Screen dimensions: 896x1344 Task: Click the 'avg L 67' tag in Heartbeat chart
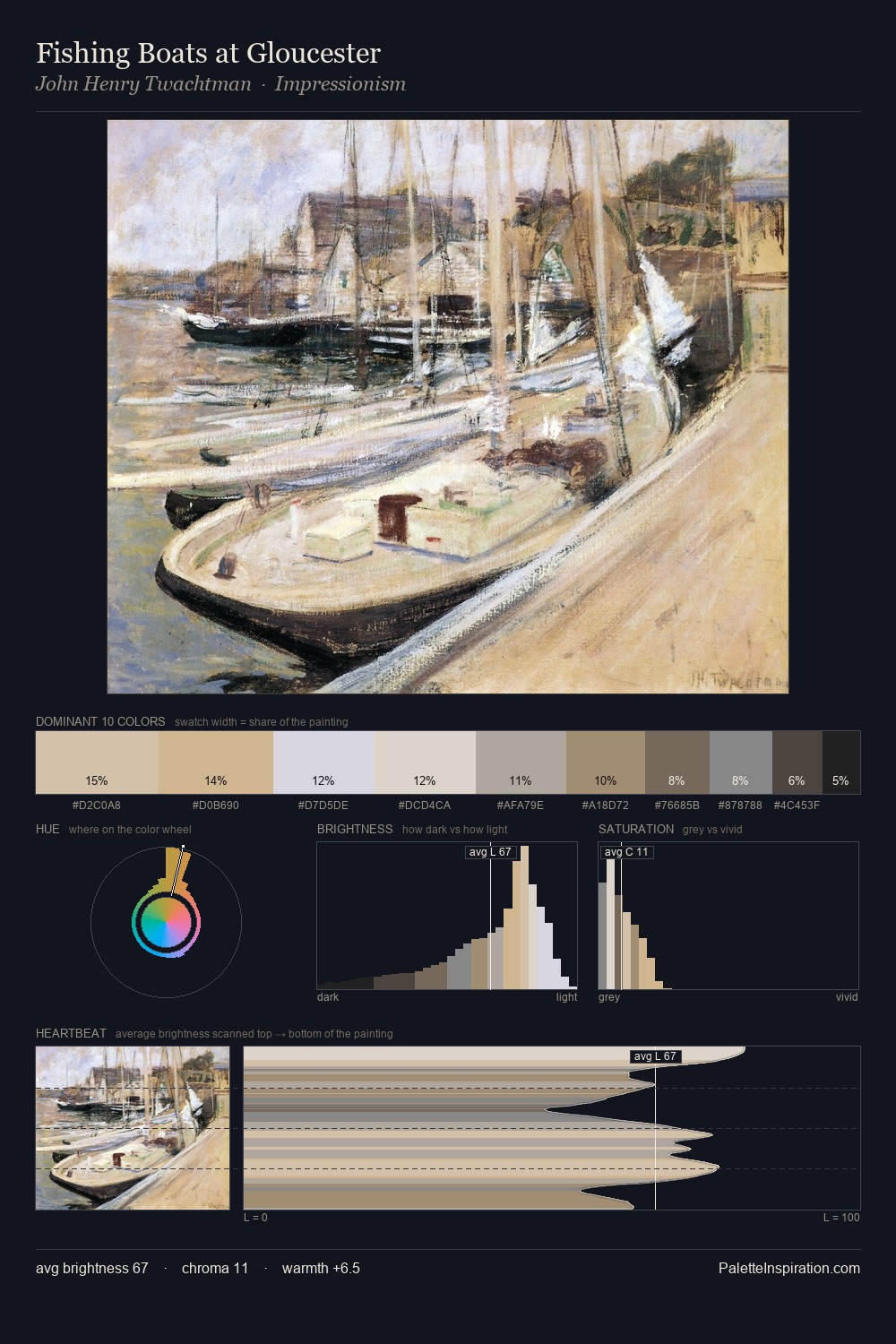pyautogui.click(x=656, y=1056)
